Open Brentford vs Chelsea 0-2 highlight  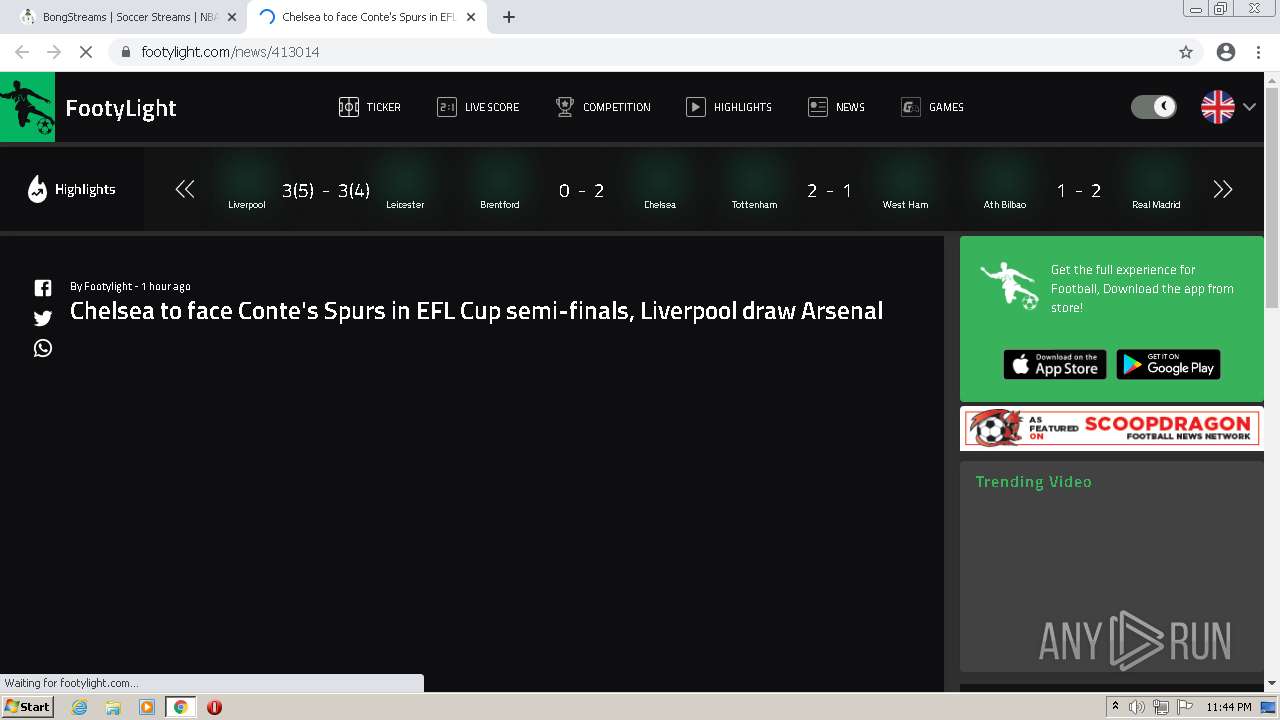click(x=581, y=190)
